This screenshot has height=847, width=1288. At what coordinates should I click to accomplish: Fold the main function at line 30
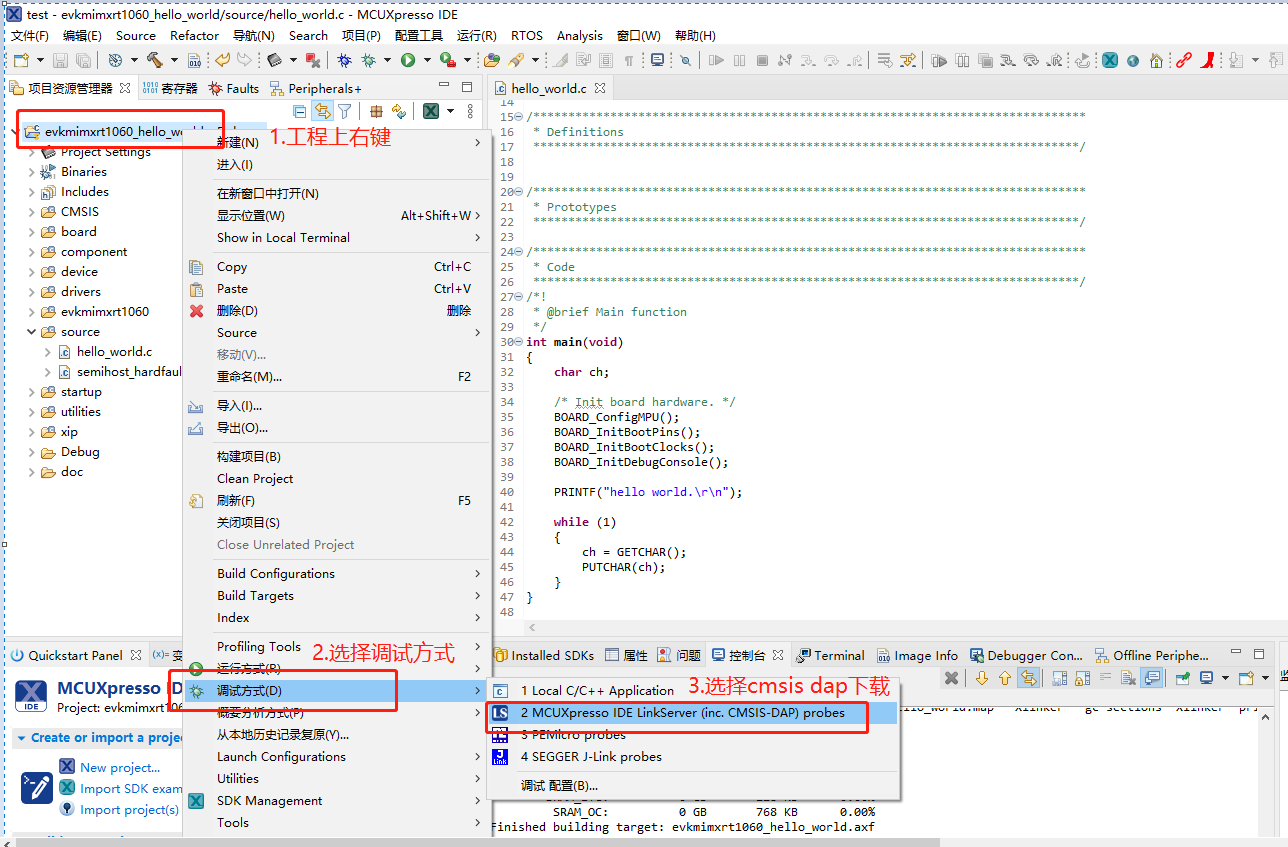517,342
